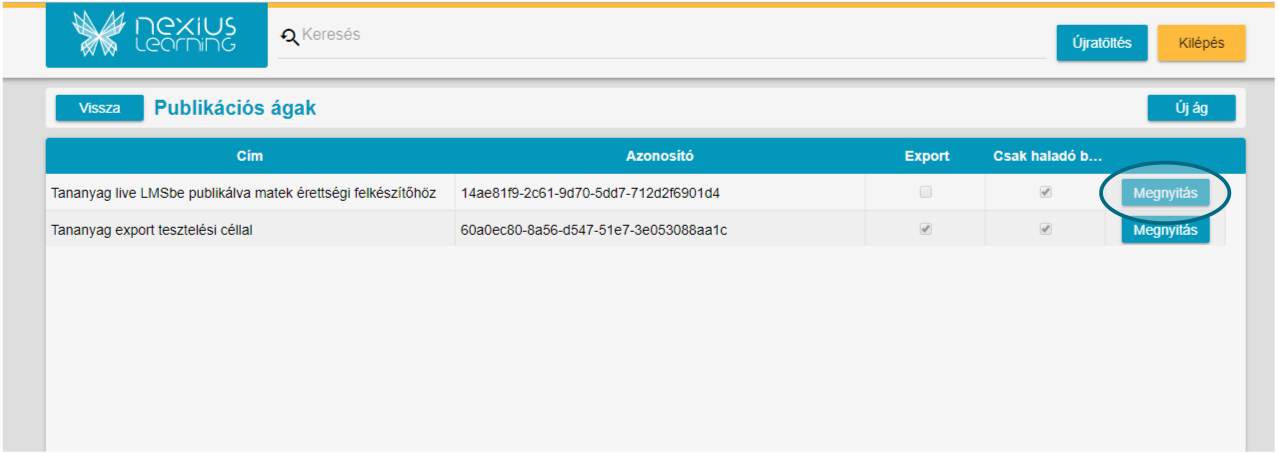The image size is (1278, 454).
Task: Select the Csak haladó column header
Action: (1046, 156)
